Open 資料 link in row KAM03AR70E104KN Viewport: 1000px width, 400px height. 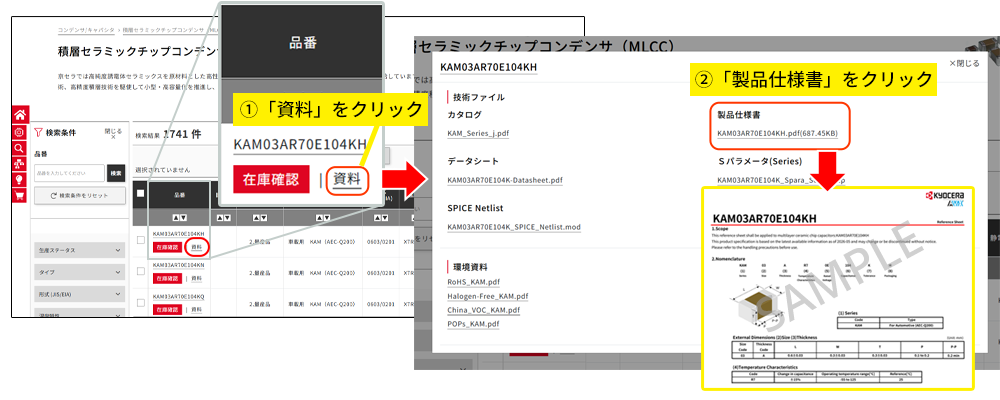tap(196, 279)
